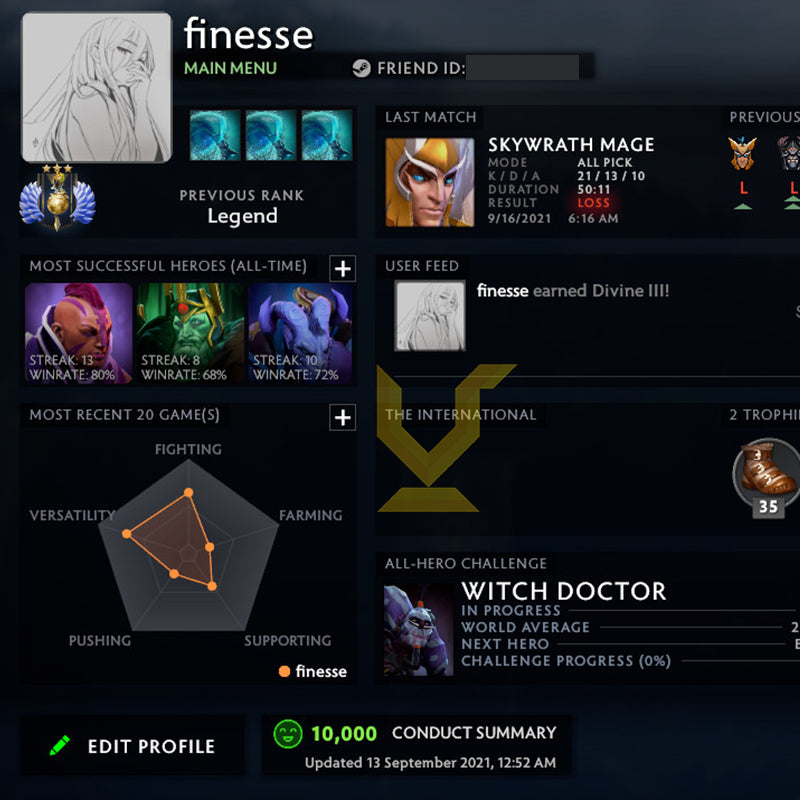The image size is (800, 800).
Task: Select the first featured hero slot icon
Action: pyautogui.click(x=215, y=135)
